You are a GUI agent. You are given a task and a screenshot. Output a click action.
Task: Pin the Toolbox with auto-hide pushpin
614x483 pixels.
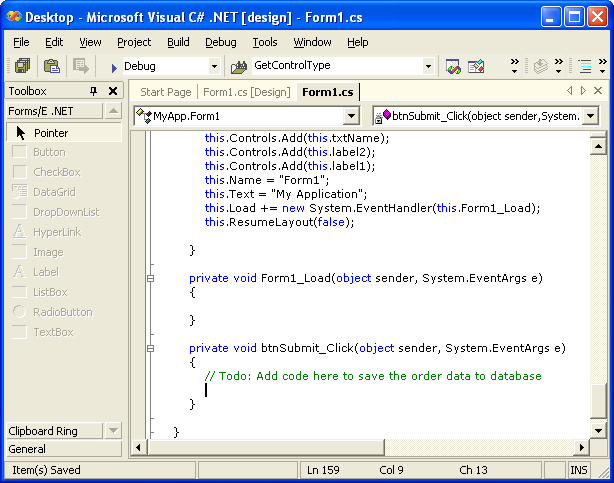pos(93,91)
